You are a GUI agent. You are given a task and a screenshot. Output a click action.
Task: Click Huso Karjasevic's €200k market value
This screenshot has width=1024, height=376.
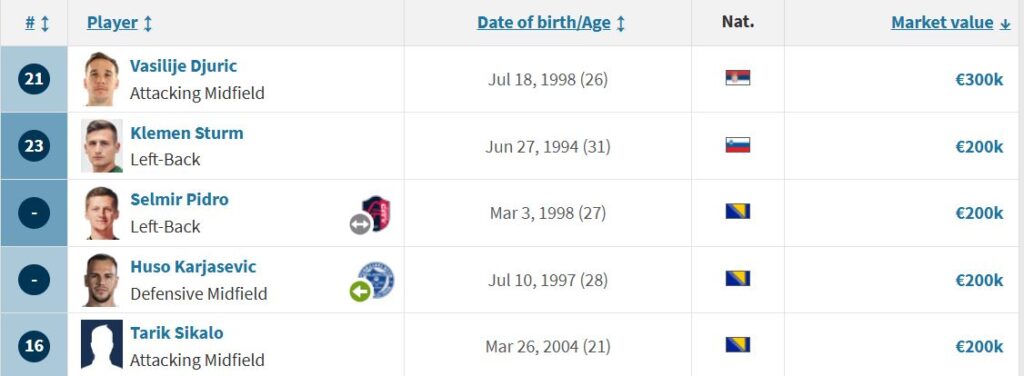tap(979, 281)
